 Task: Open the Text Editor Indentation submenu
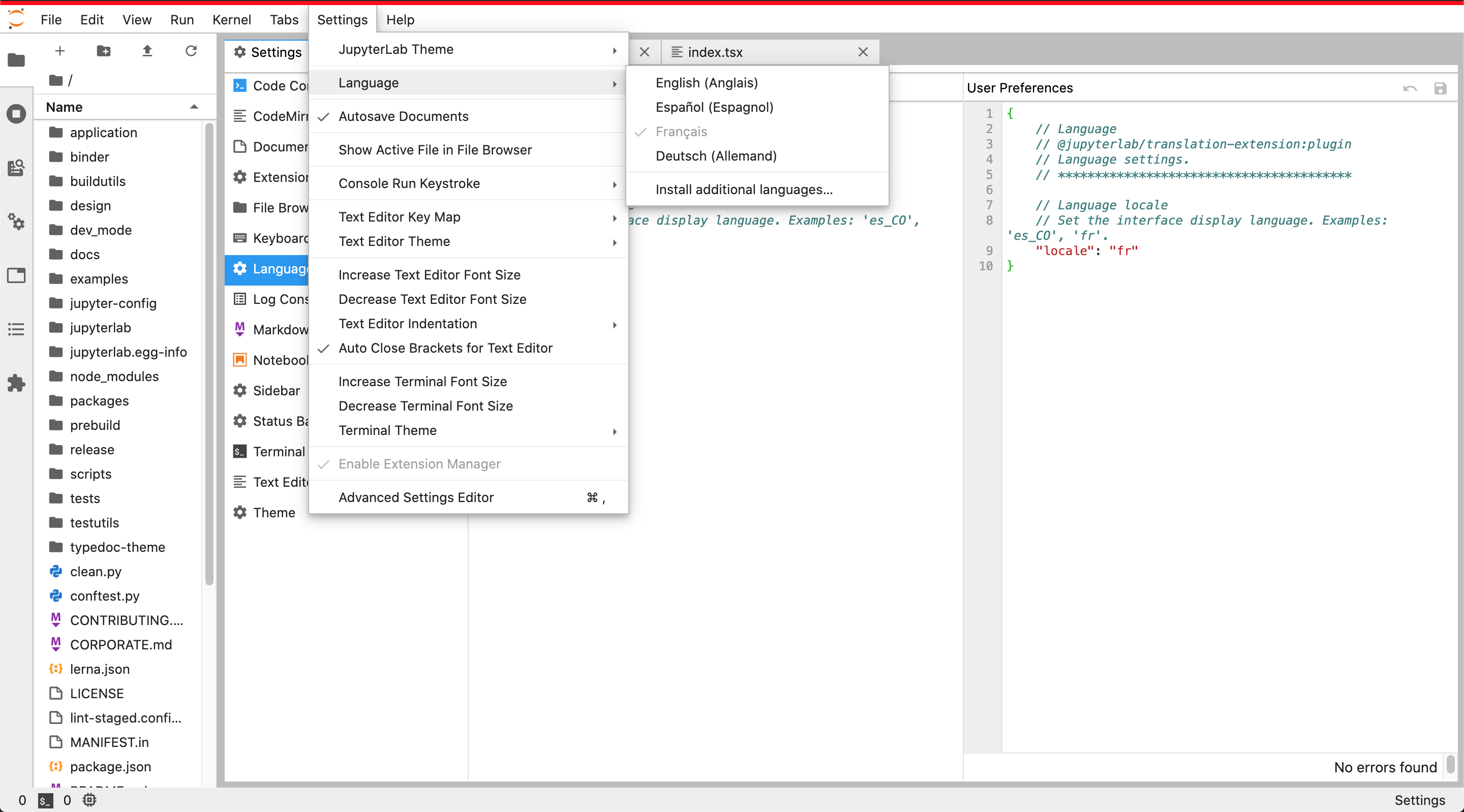click(x=408, y=323)
